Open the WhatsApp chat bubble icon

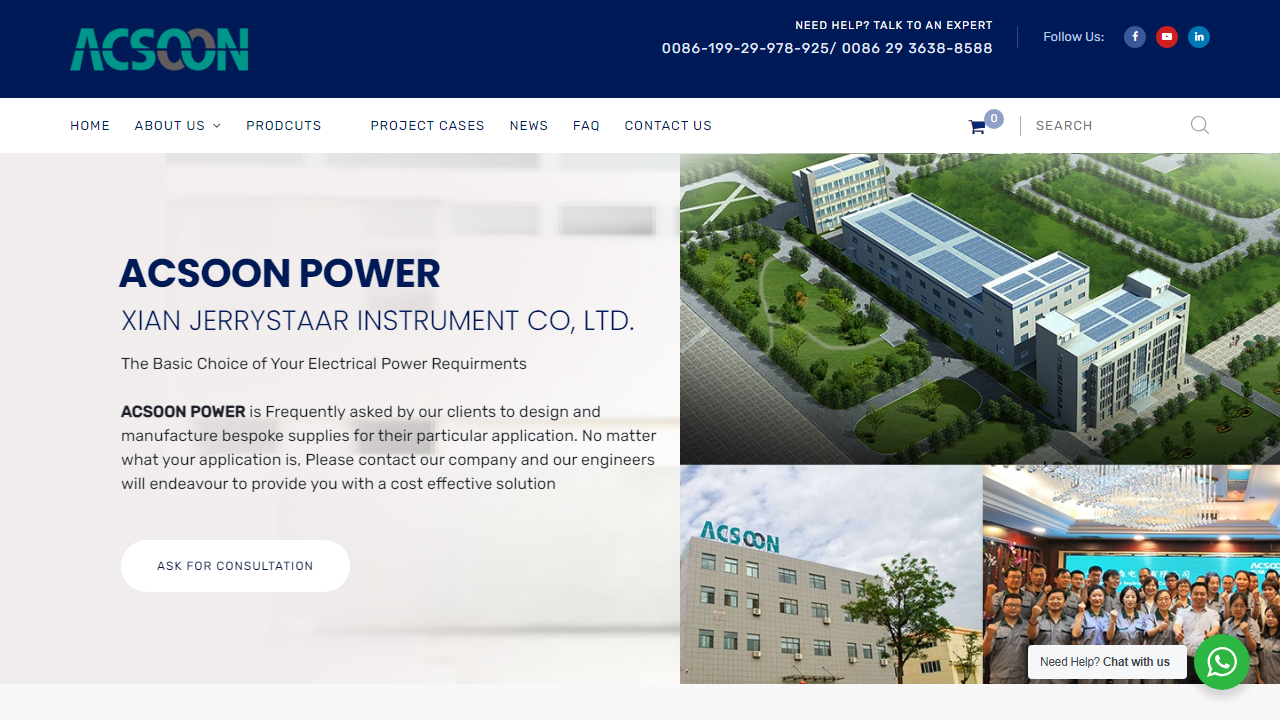pos(1222,662)
